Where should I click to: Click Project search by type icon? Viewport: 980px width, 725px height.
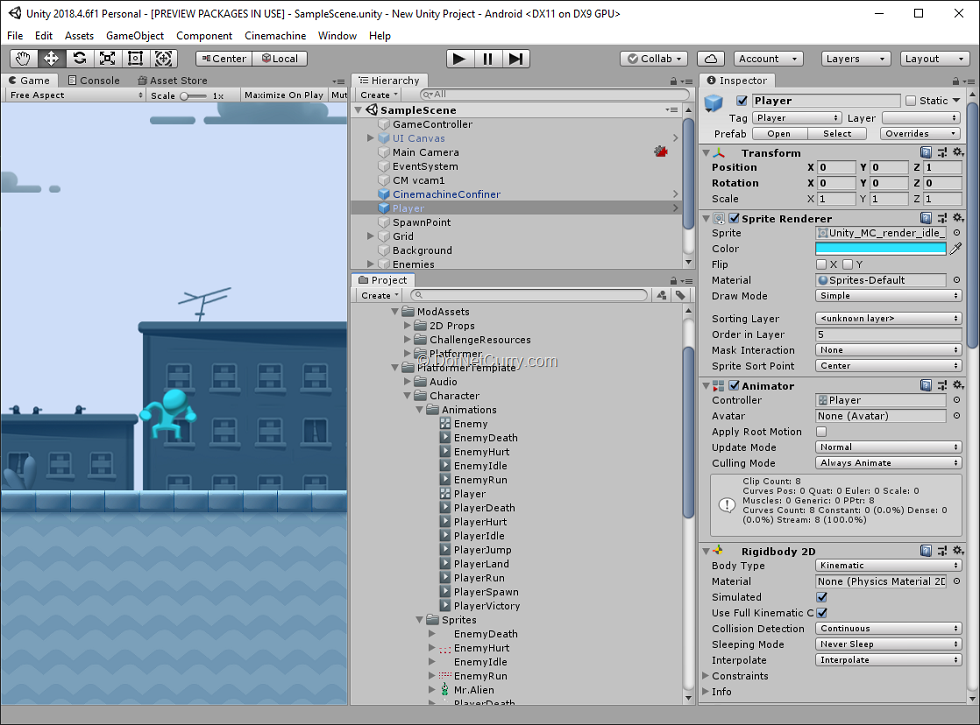click(x=661, y=296)
